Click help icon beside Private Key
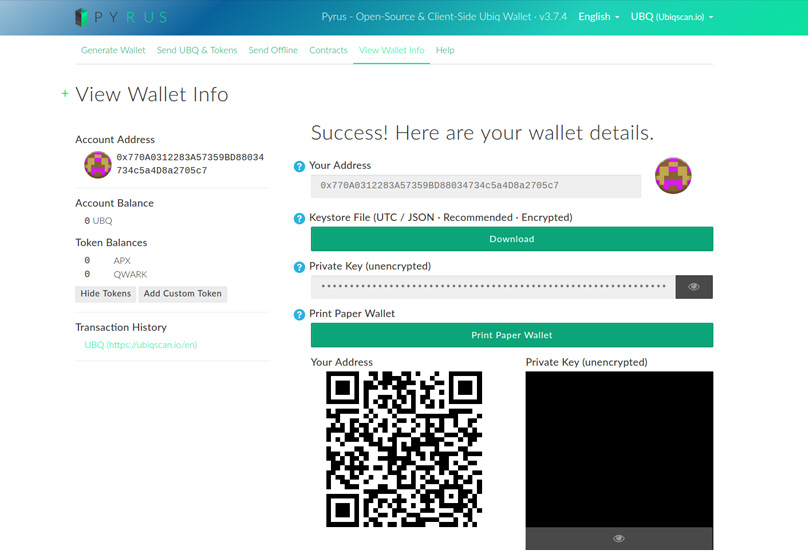Viewport: 808px width, 555px height. (x=299, y=268)
